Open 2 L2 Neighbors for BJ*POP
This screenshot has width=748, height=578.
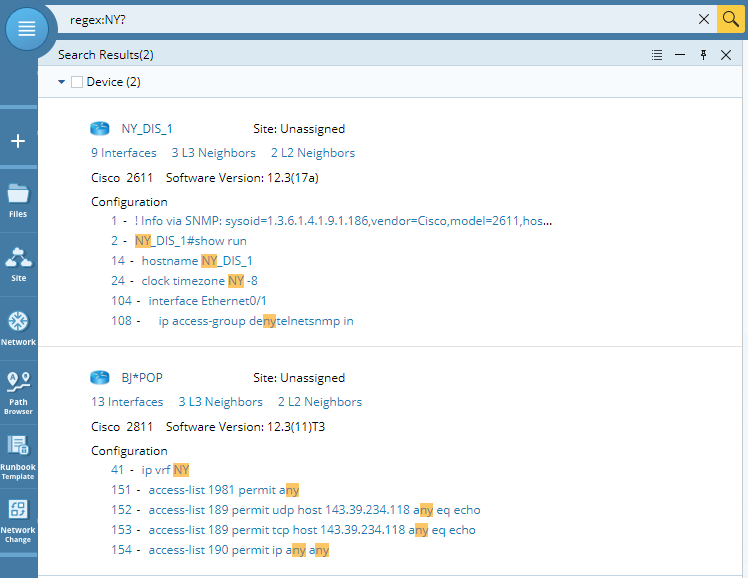pyautogui.click(x=320, y=402)
